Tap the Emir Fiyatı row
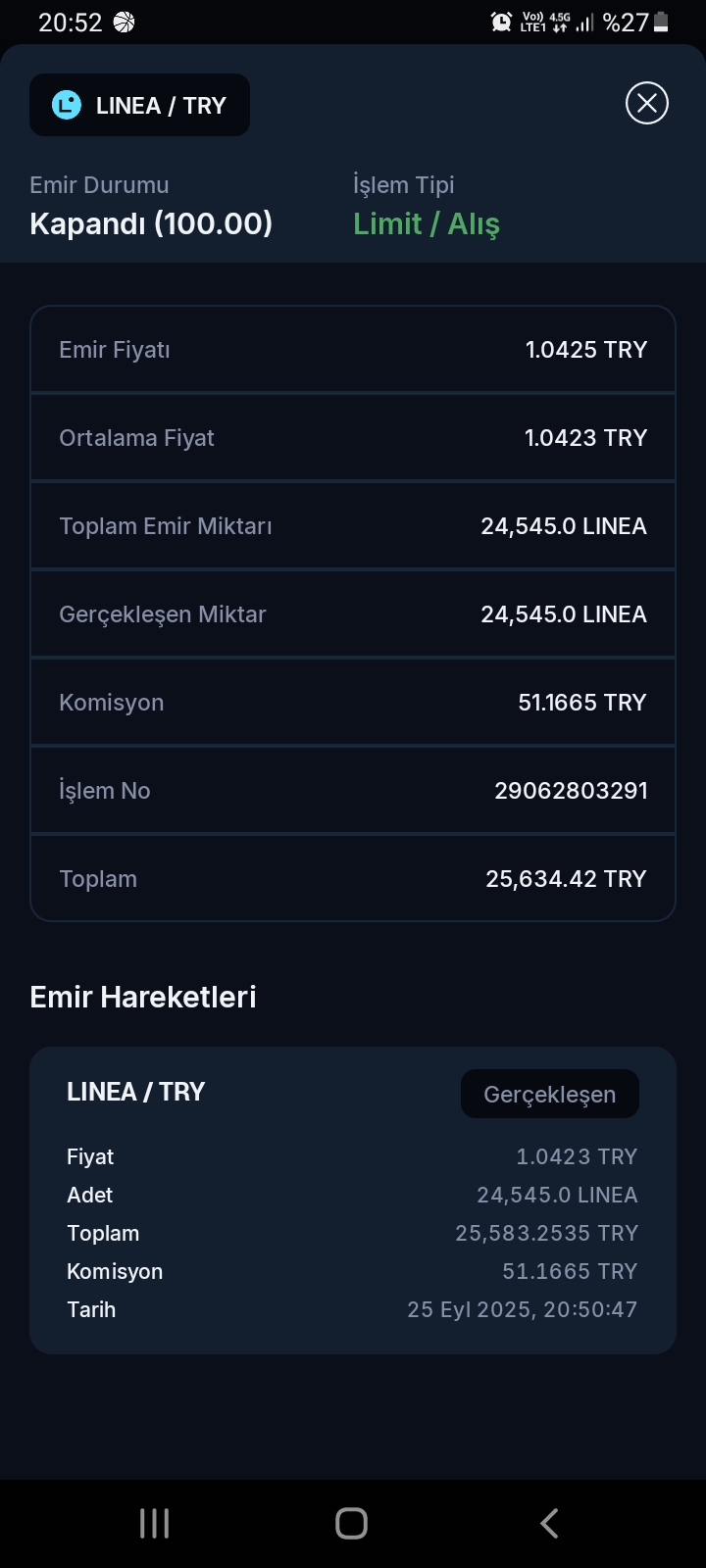The height and width of the screenshot is (1568, 706). tap(353, 350)
